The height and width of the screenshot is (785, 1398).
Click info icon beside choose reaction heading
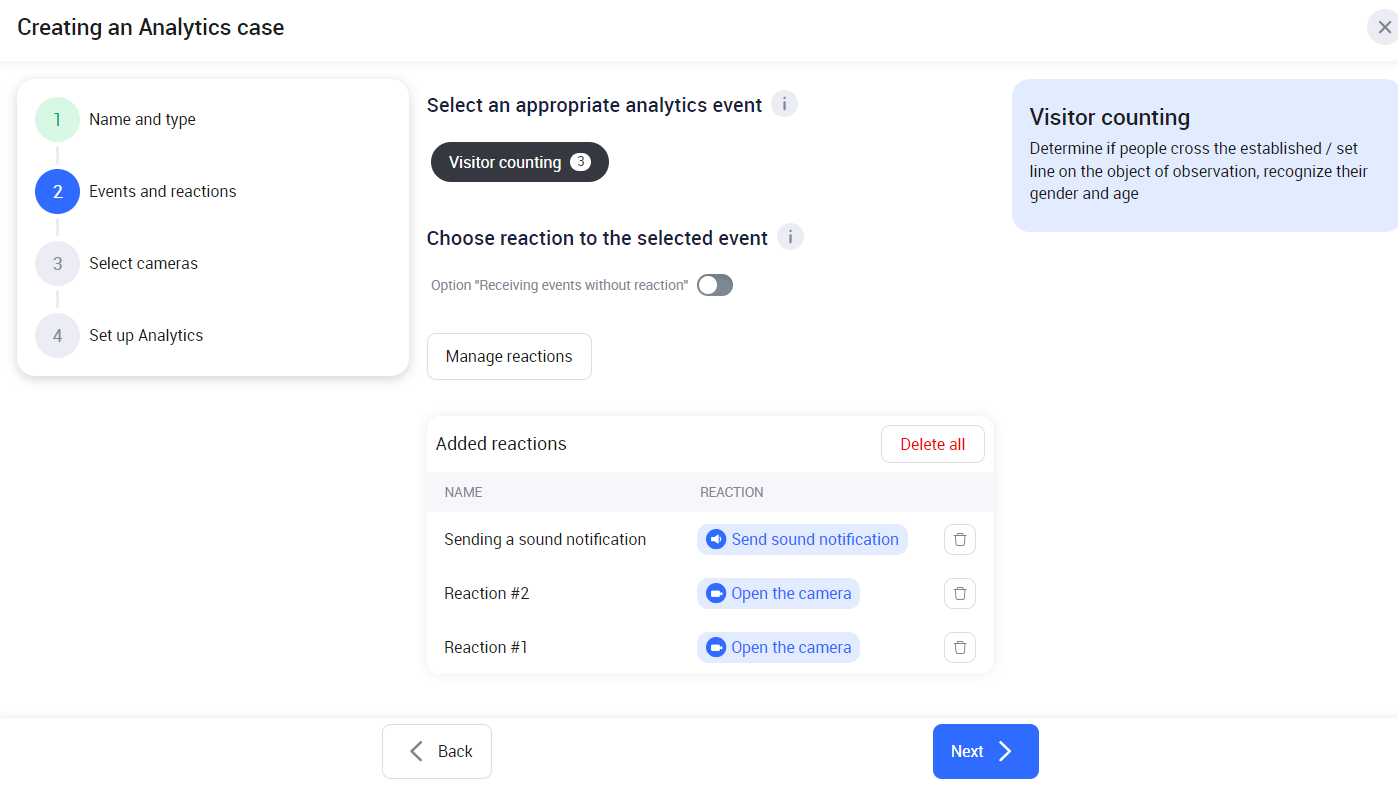tap(790, 238)
